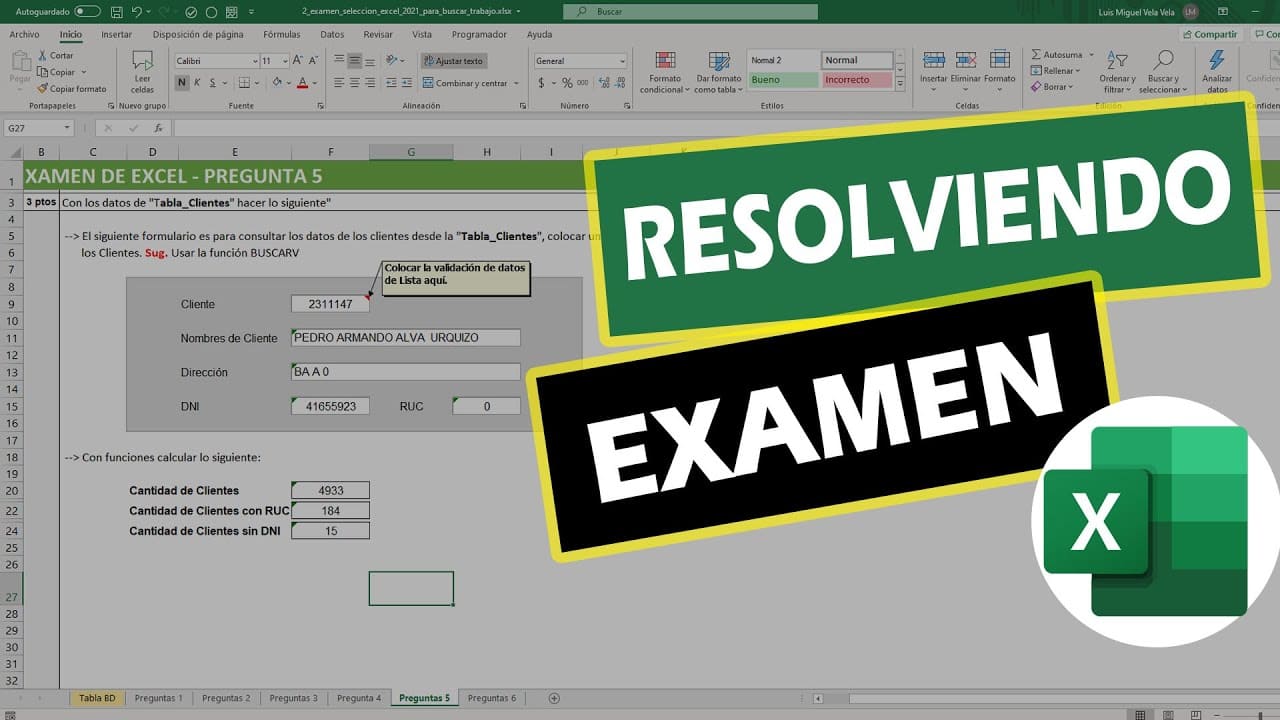Click the percent style icon
The image size is (1280, 720).
pyautogui.click(x=567, y=83)
